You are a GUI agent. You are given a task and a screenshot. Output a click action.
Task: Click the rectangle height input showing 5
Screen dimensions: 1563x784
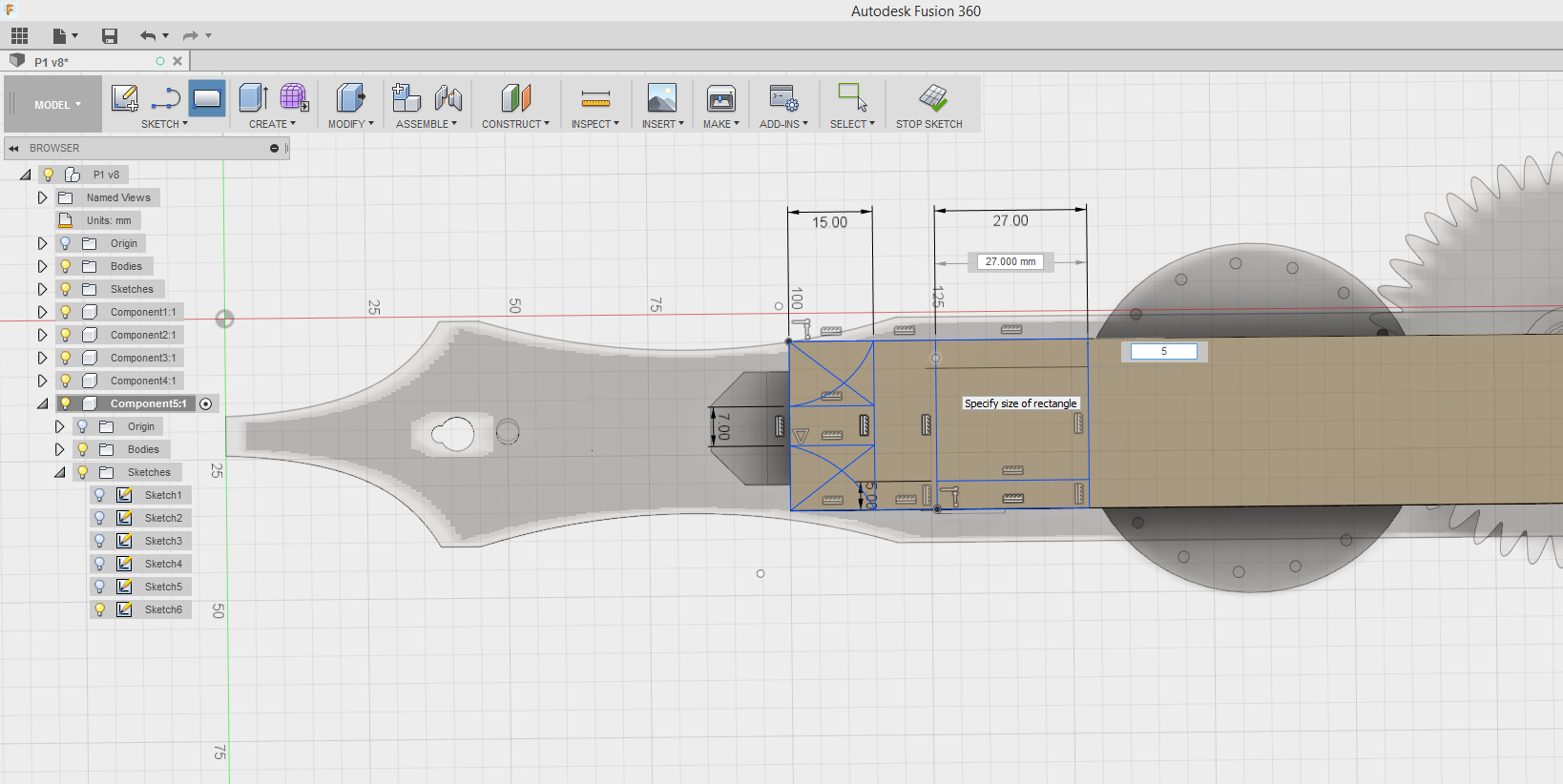[x=1163, y=352]
